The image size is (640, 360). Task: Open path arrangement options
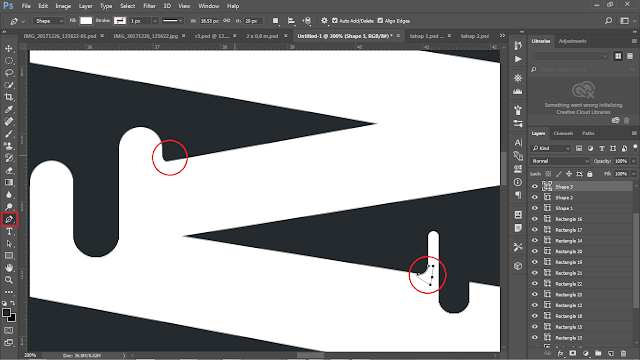307,21
